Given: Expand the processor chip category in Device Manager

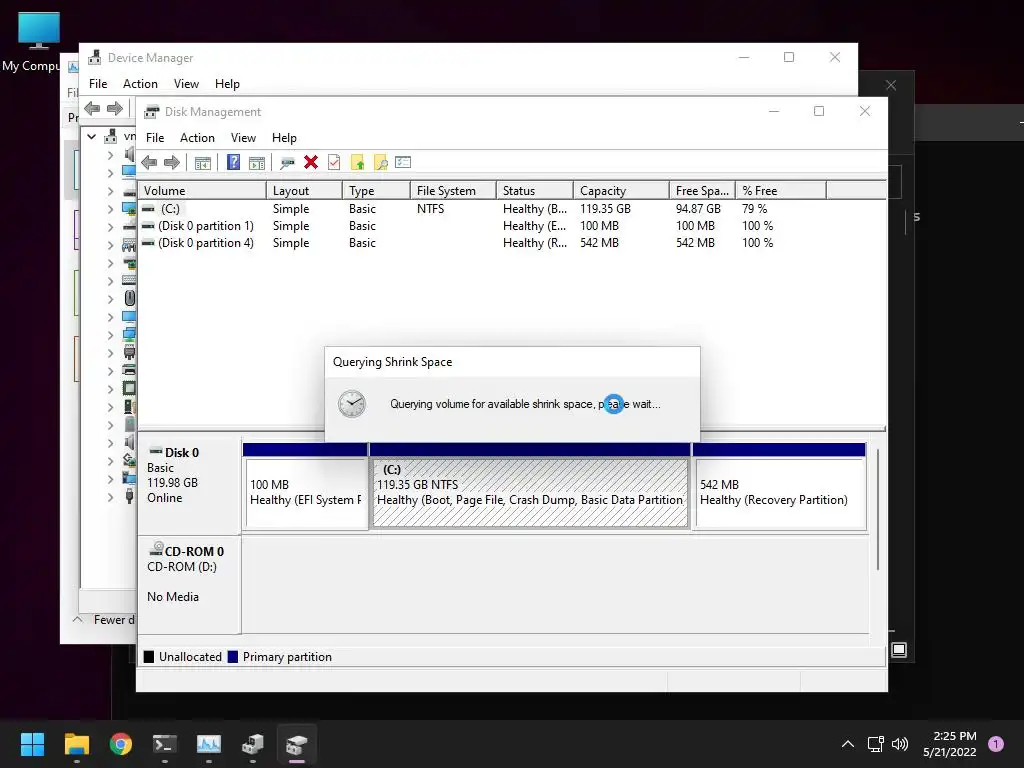Looking at the screenshot, I should [x=110, y=389].
